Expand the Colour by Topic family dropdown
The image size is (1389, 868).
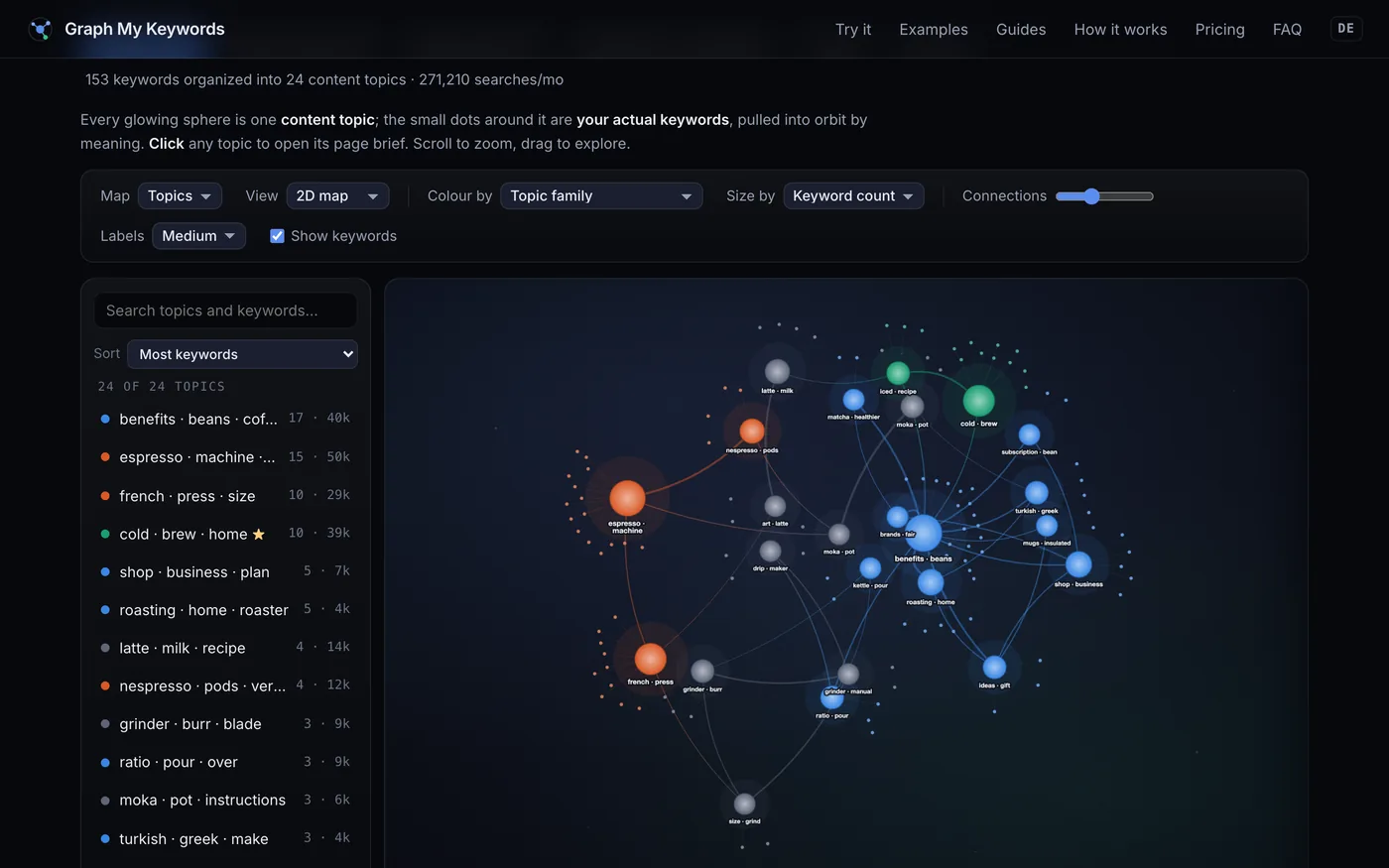[x=601, y=196]
